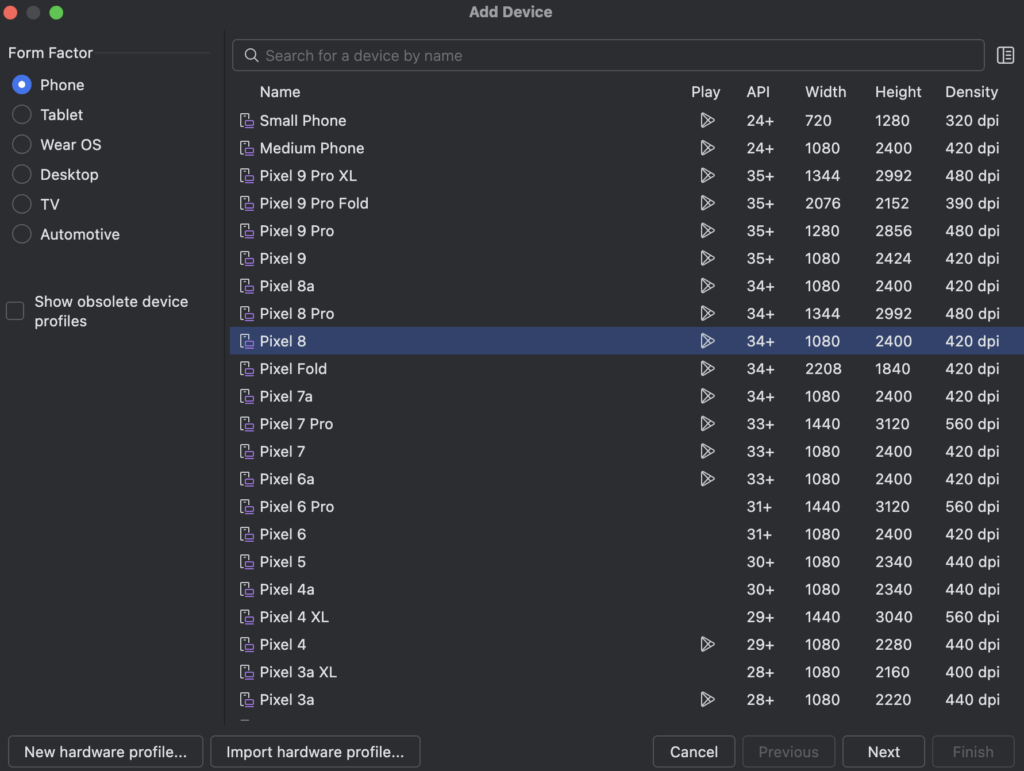Click device icon beside Pixel 6 Pro

[x=247, y=507]
